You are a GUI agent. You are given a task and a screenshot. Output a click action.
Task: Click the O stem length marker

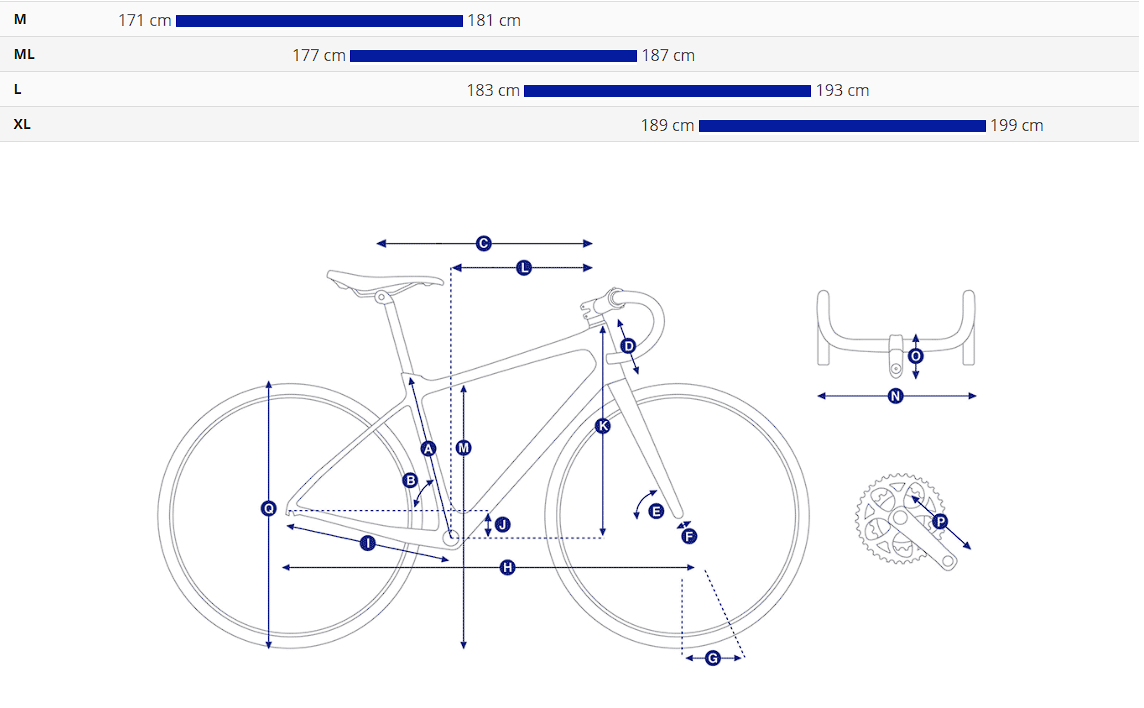coord(916,356)
